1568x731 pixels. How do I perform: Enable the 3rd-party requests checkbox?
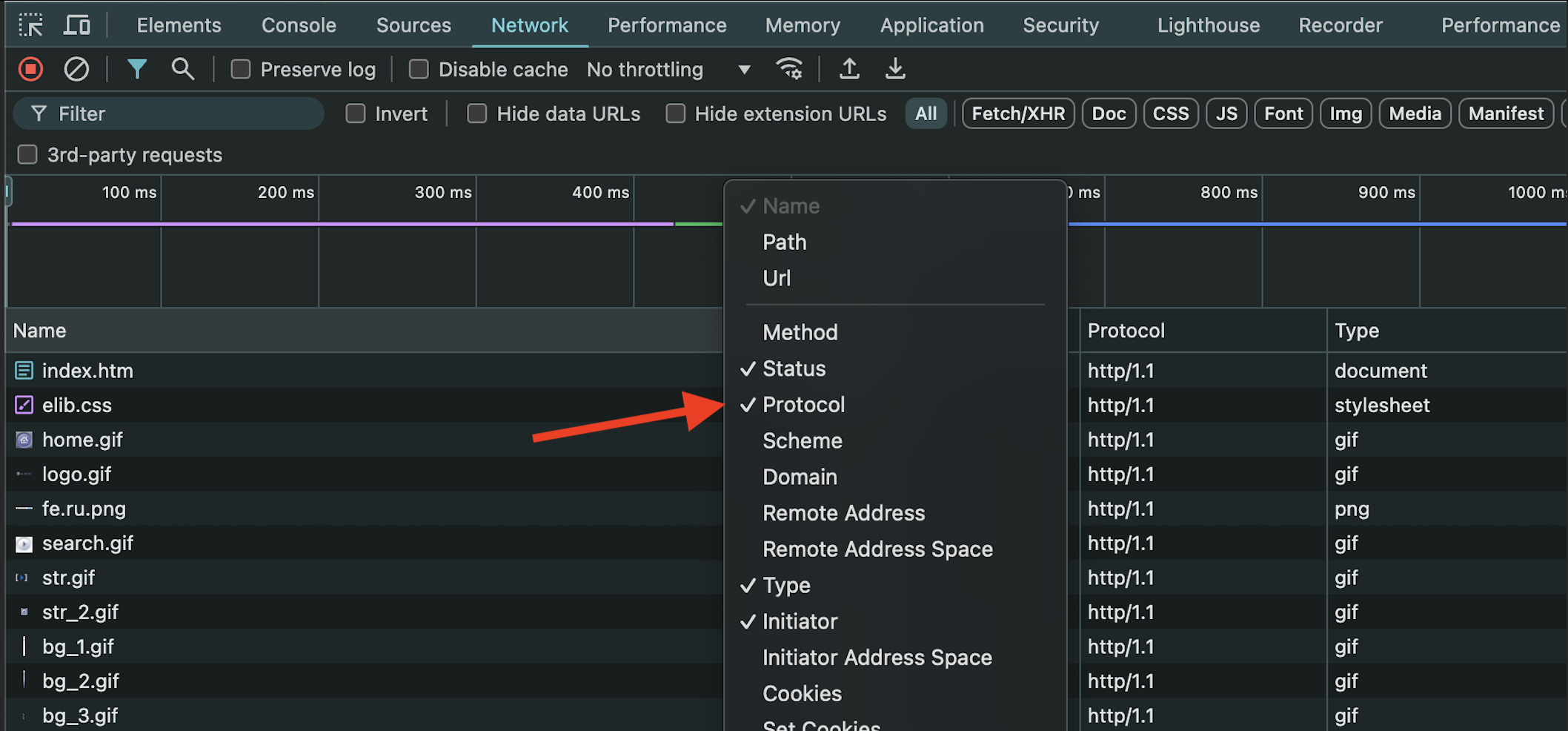pyautogui.click(x=27, y=154)
